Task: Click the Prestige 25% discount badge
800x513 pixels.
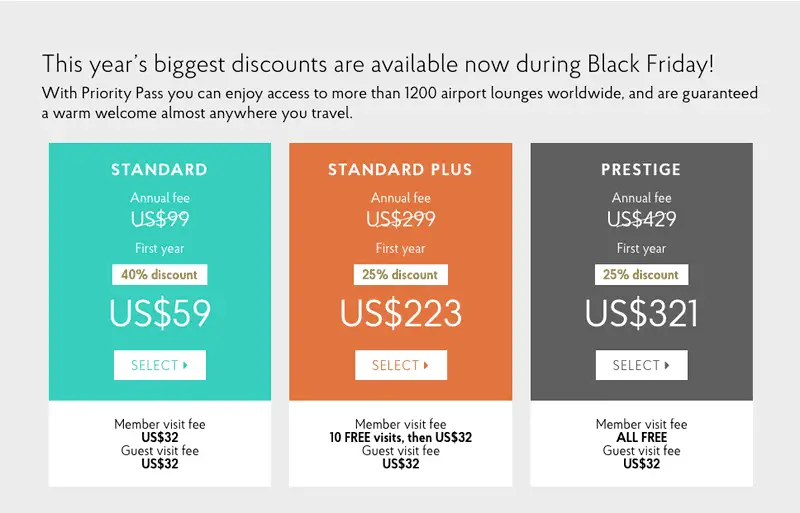Action: [x=641, y=275]
